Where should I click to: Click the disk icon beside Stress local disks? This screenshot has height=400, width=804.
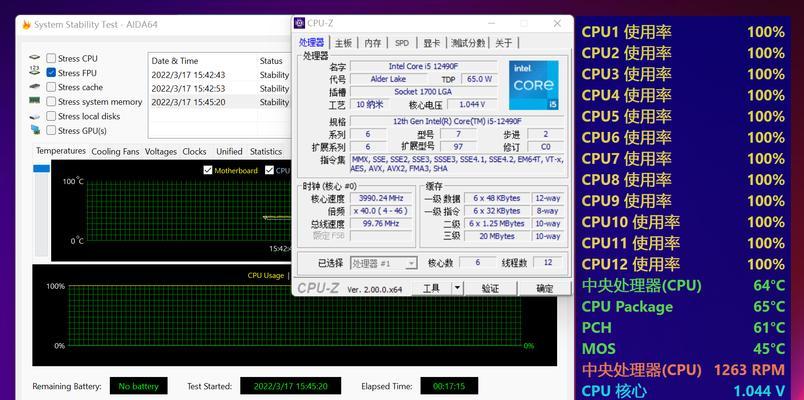pyautogui.click(x=34, y=116)
